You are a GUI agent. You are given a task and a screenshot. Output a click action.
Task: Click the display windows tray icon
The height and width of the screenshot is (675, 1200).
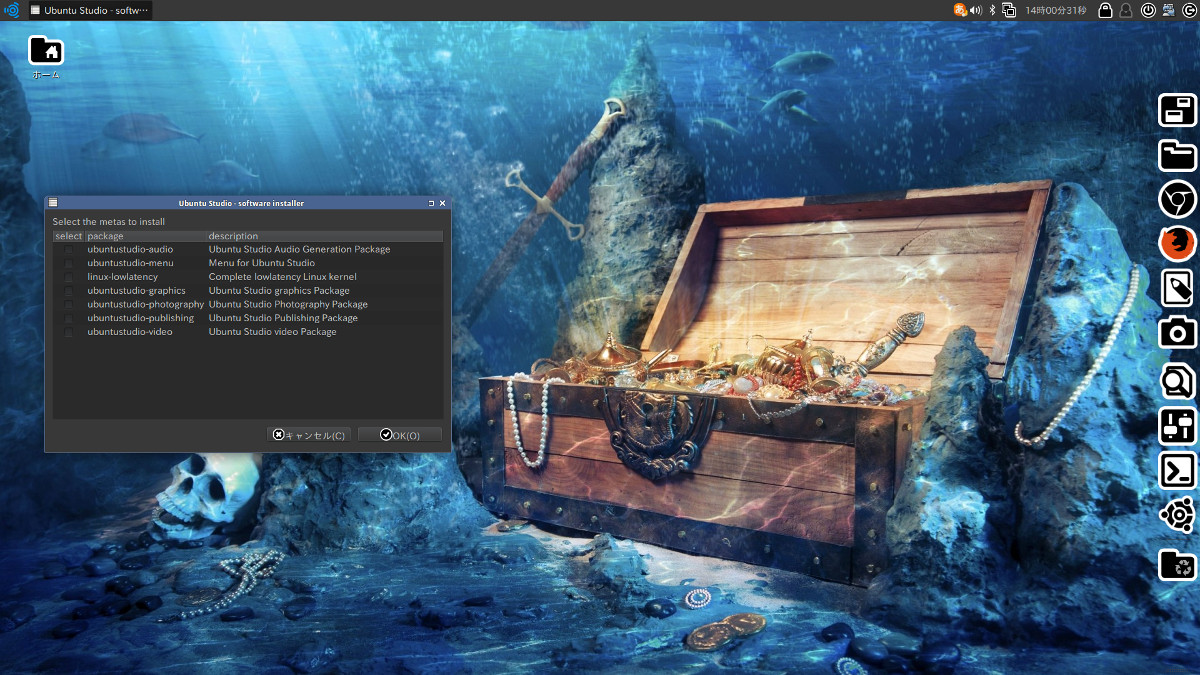1009,10
